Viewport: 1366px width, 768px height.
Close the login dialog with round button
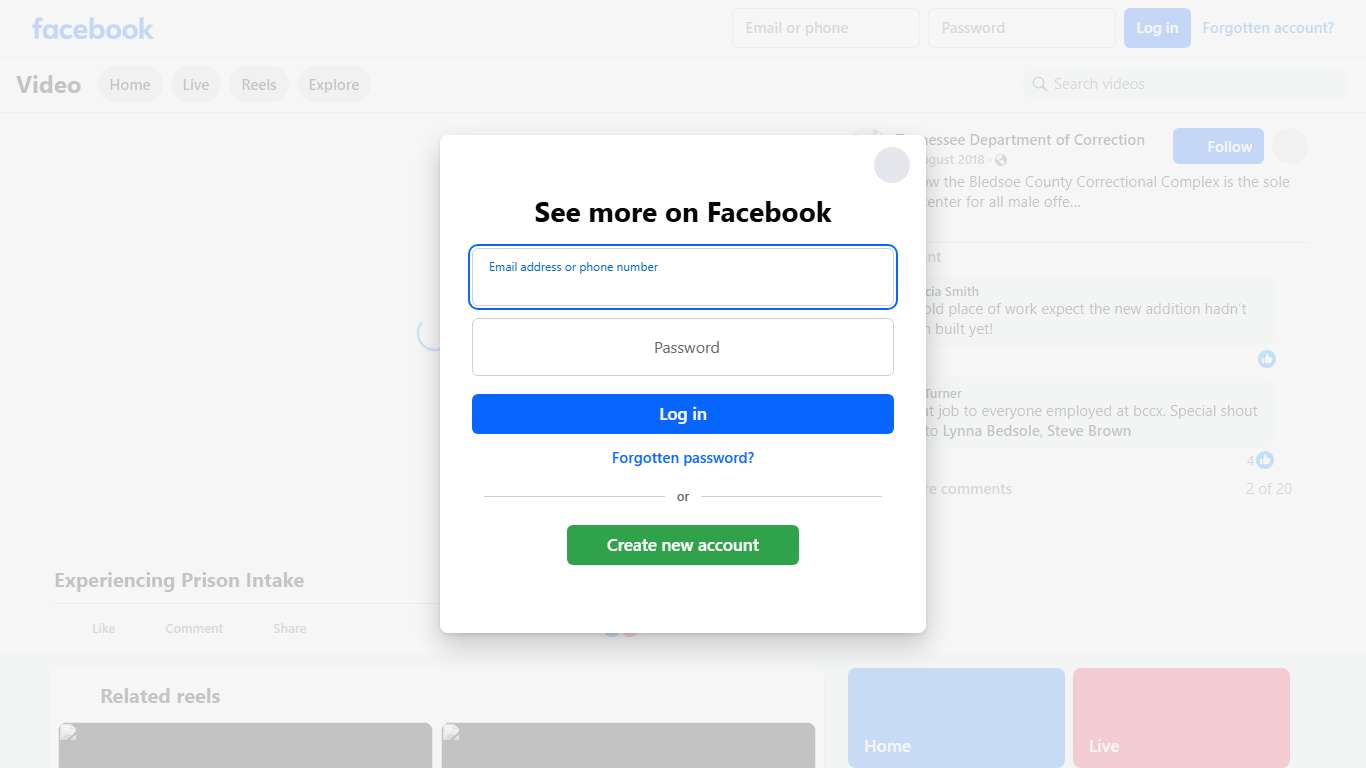pos(892,165)
